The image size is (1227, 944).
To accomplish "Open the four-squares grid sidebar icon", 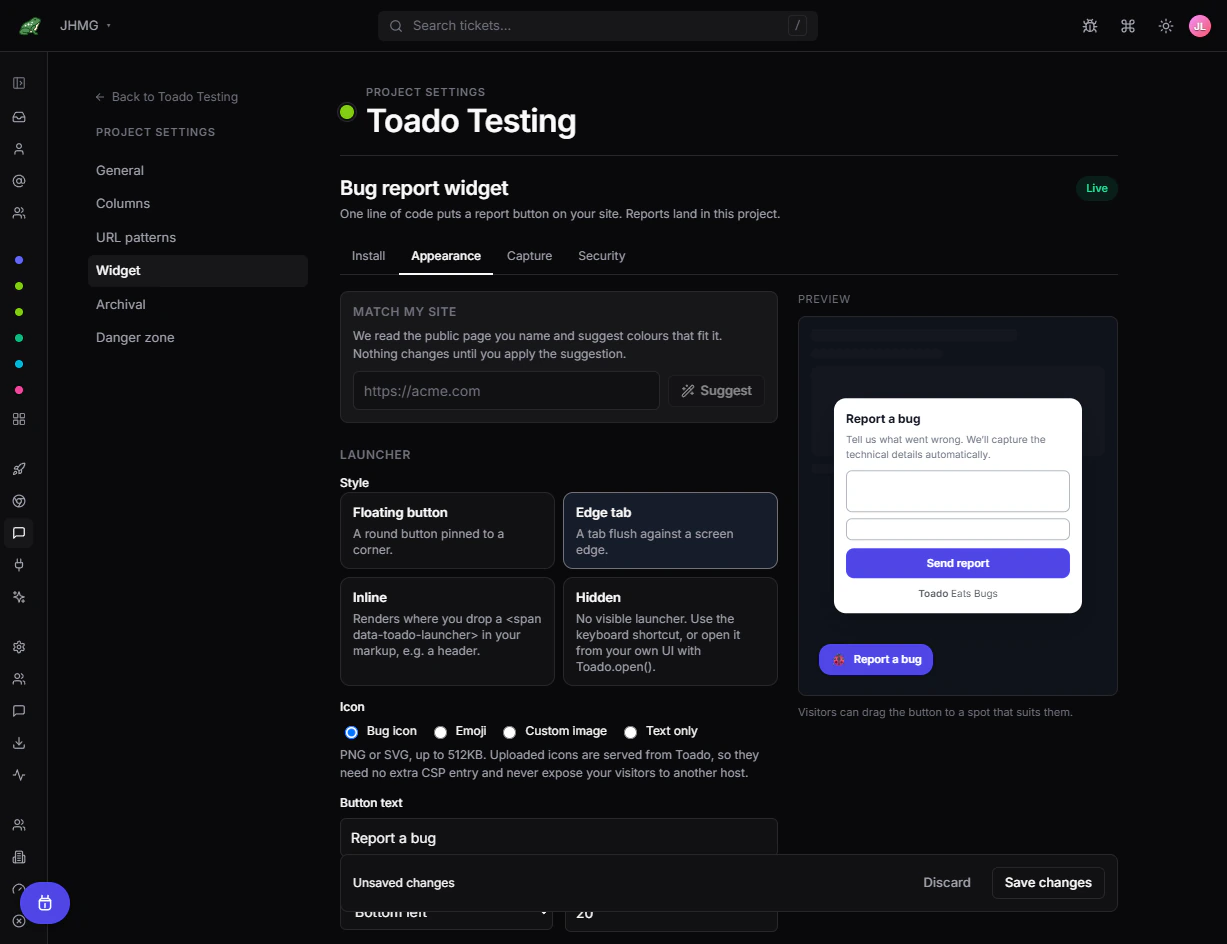I will click(x=19, y=419).
